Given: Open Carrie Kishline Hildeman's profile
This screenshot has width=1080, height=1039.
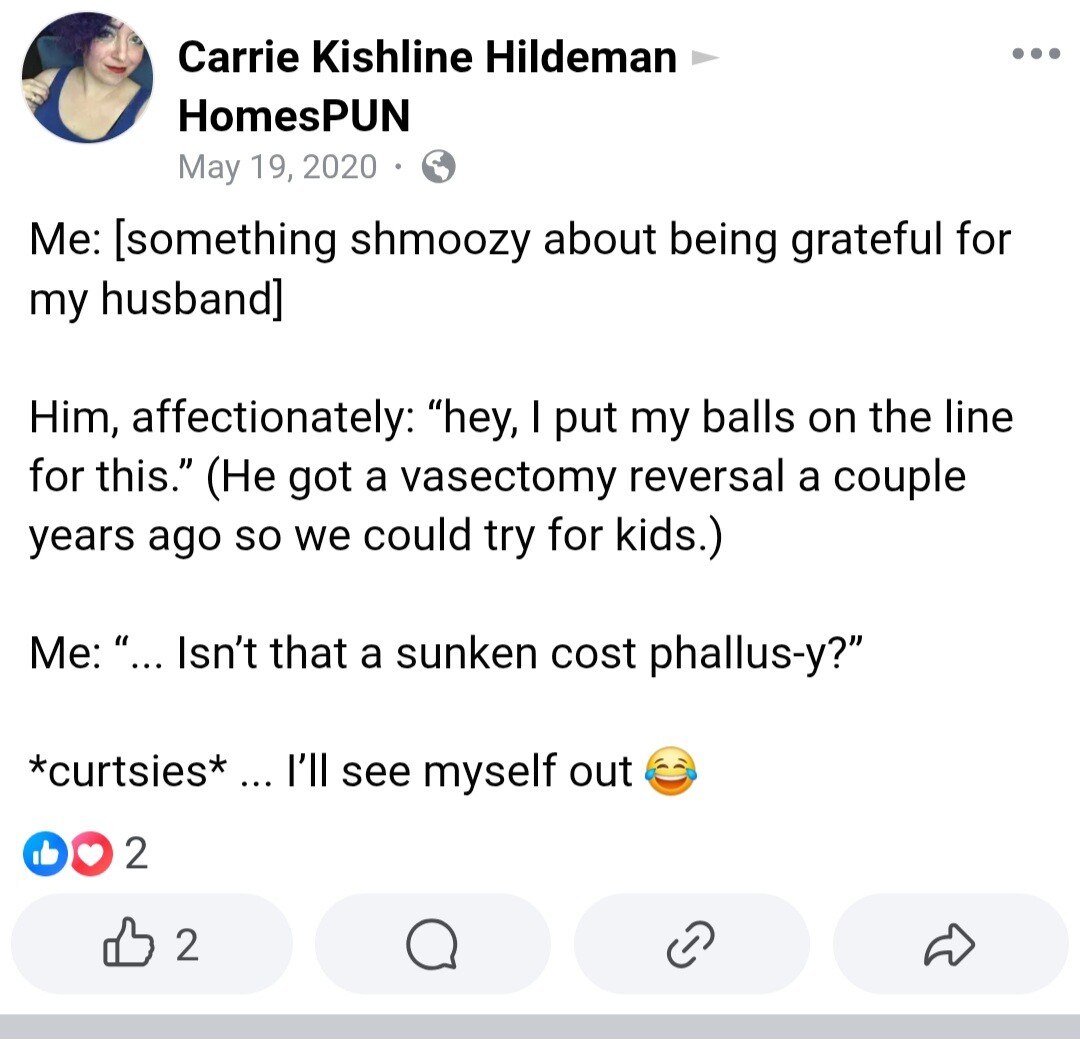Looking at the screenshot, I should [x=427, y=56].
